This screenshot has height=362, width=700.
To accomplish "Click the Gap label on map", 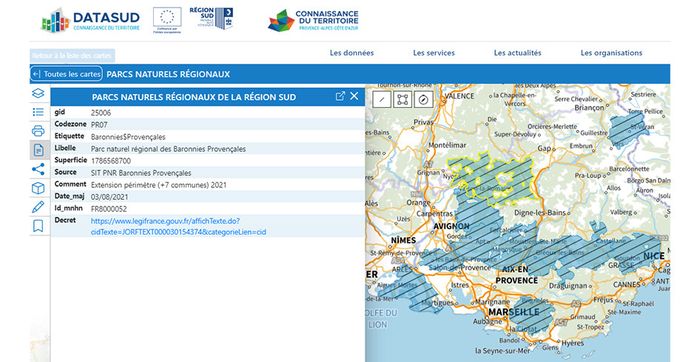I will 545,148.
